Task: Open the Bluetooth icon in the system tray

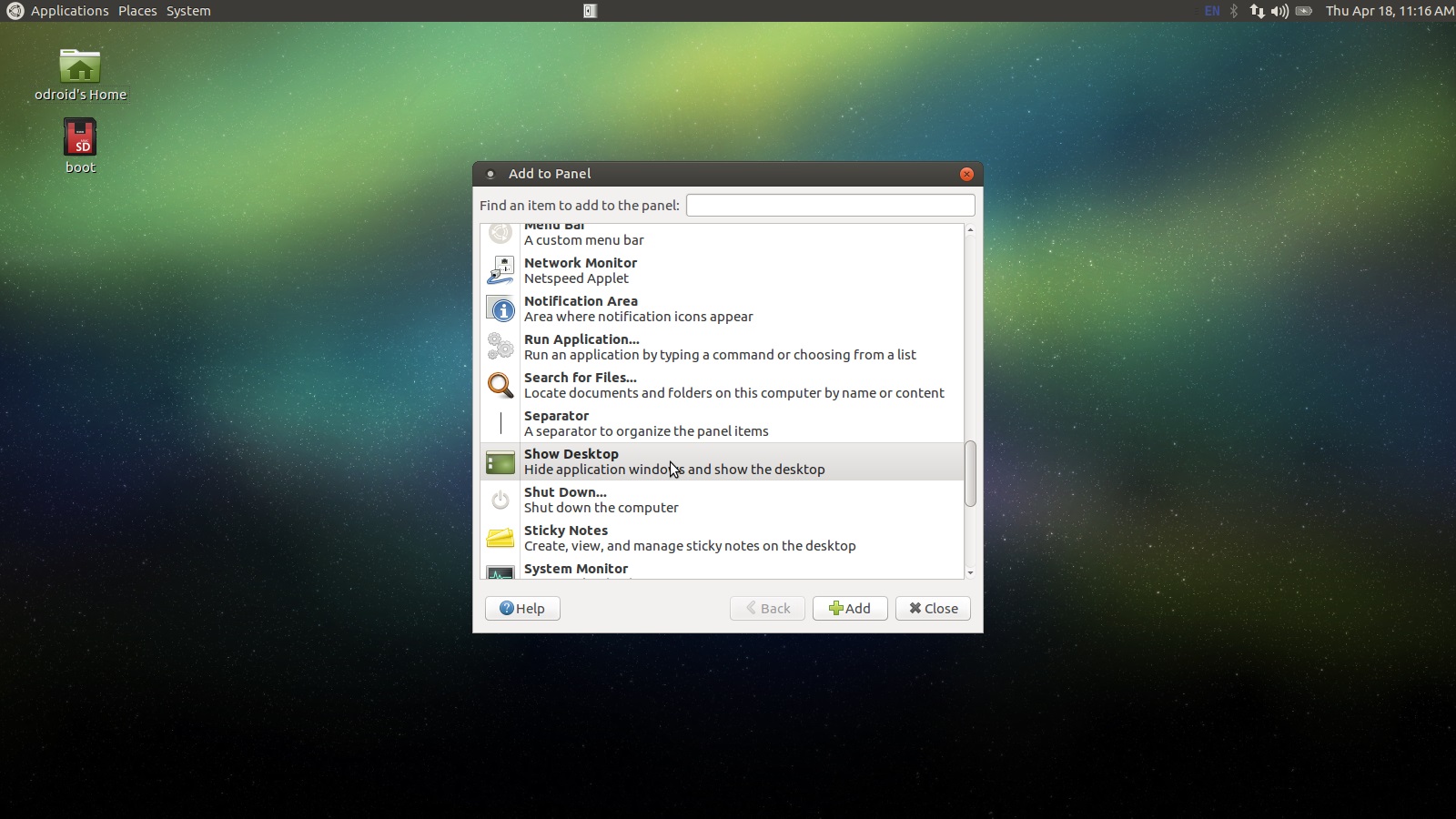Action: [1235, 11]
